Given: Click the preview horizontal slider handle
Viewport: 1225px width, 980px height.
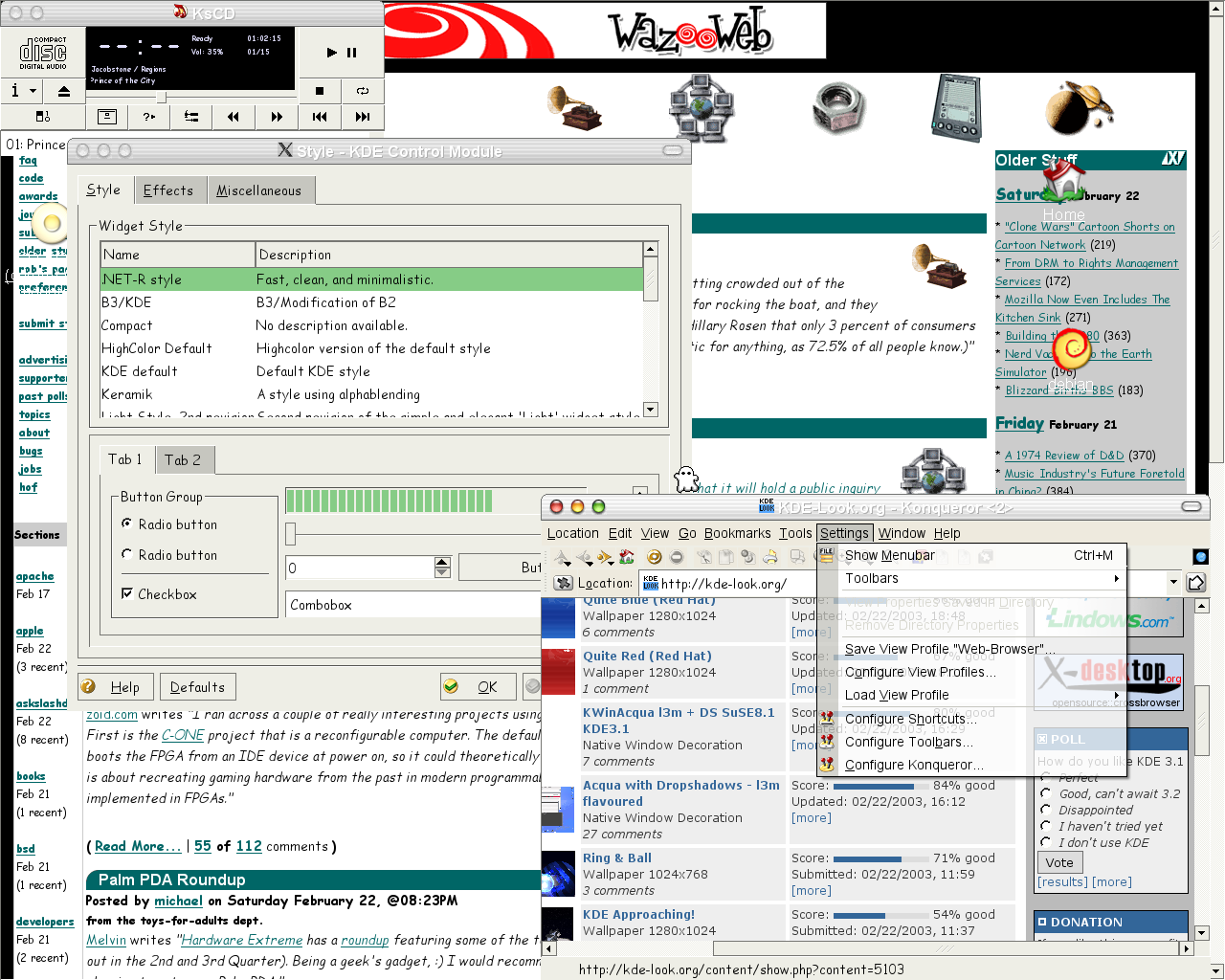Looking at the screenshot, I should pos(291,533).
